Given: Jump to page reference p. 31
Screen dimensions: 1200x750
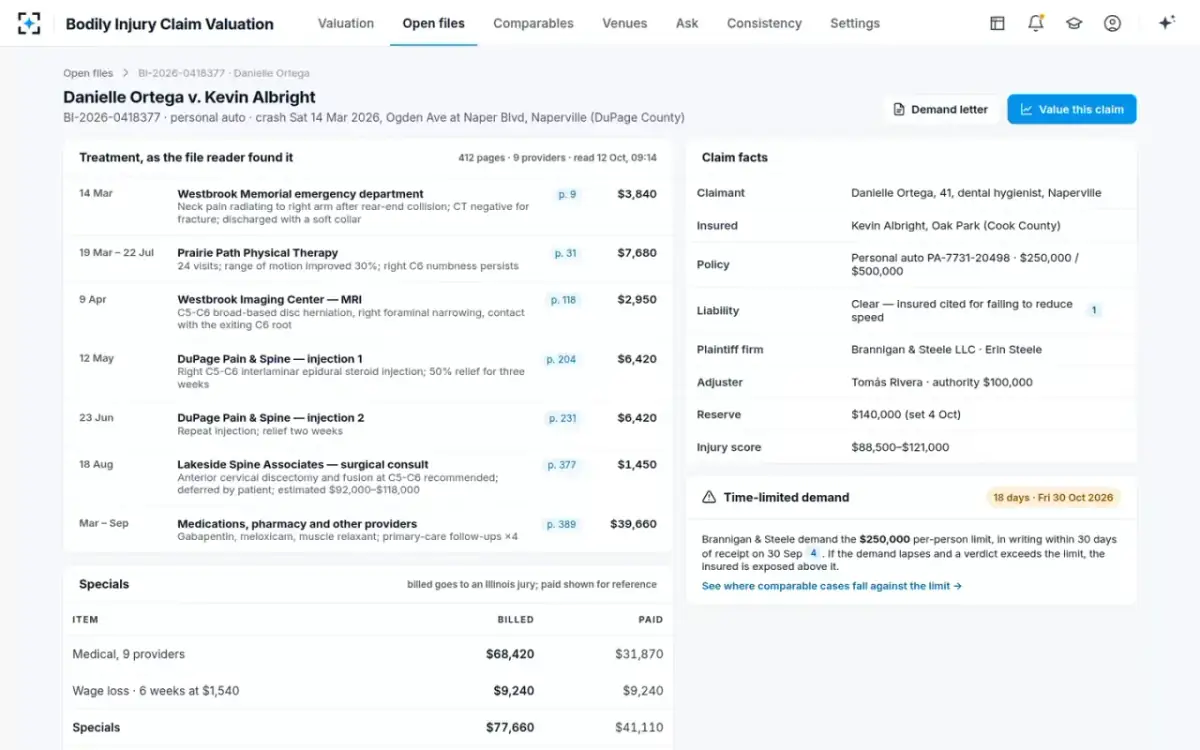Looking at the screenshot, I should [x=566, y=253].
